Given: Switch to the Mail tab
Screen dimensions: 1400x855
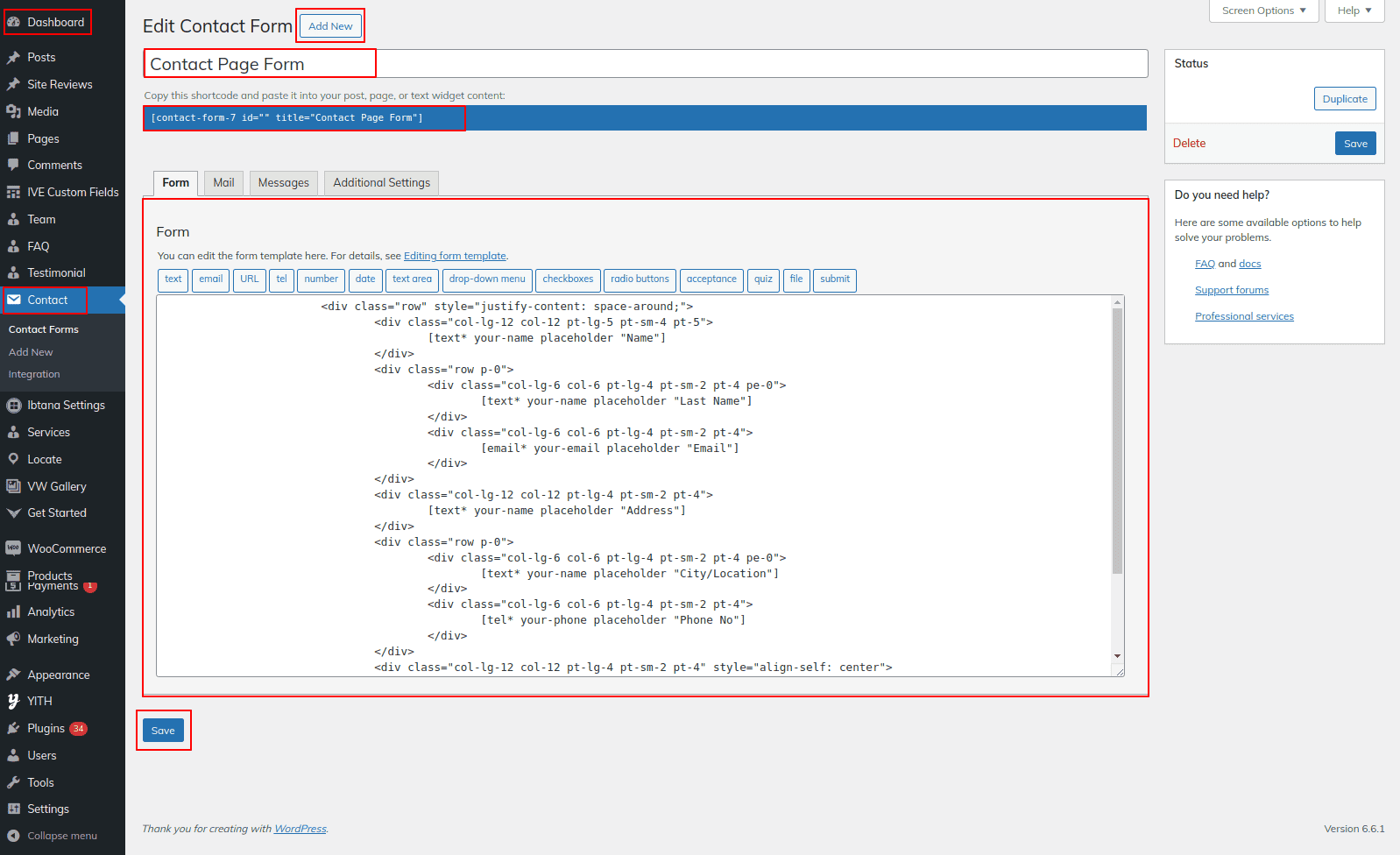Looking at the screenshot, I should 223,183.
